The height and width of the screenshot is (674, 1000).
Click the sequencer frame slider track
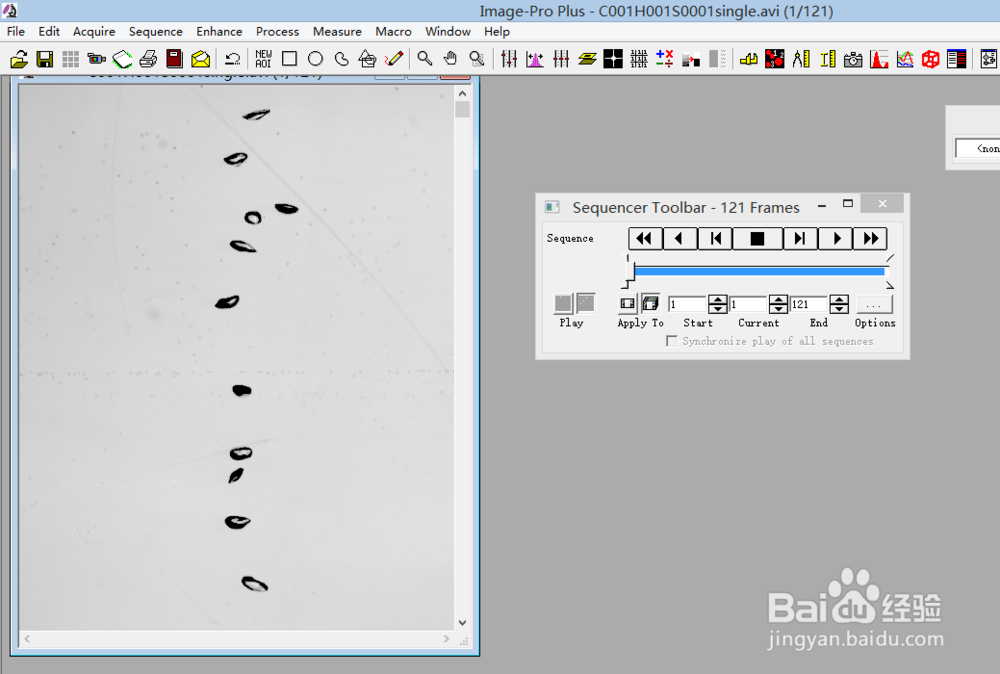(x=759, y=272)
